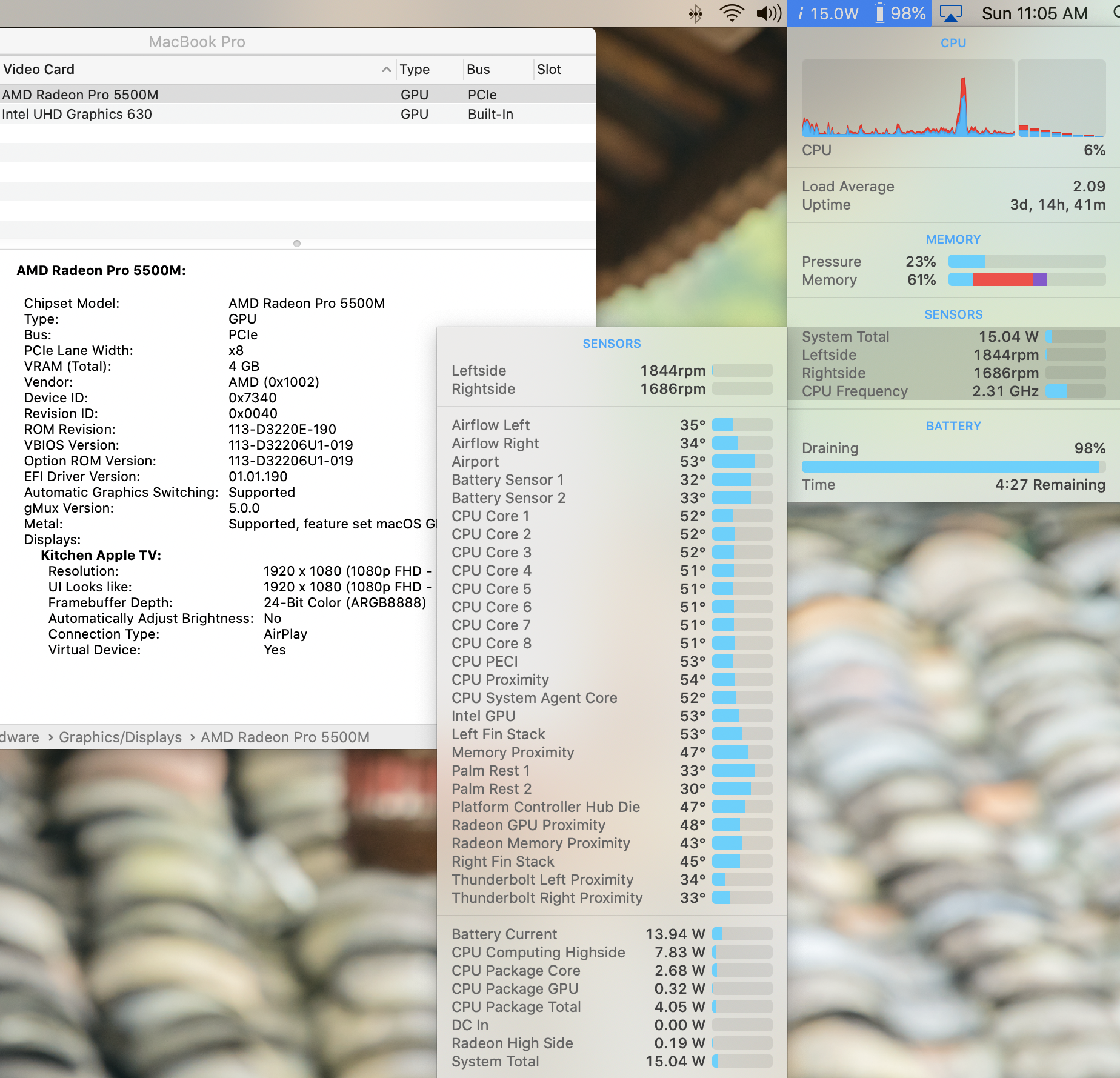The image size is (1120, 1078).
Task: Select the Intel UHD Graphics 630 row
Action: pyautogui.click(x=298, y=114)
